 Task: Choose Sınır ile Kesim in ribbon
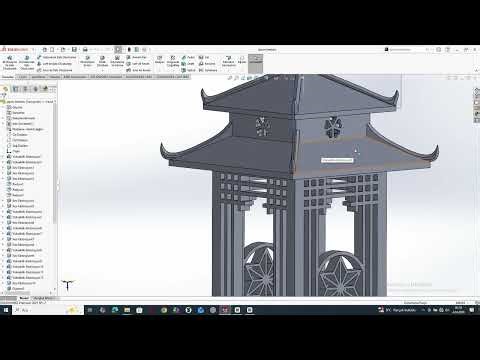tap(139, 70)
